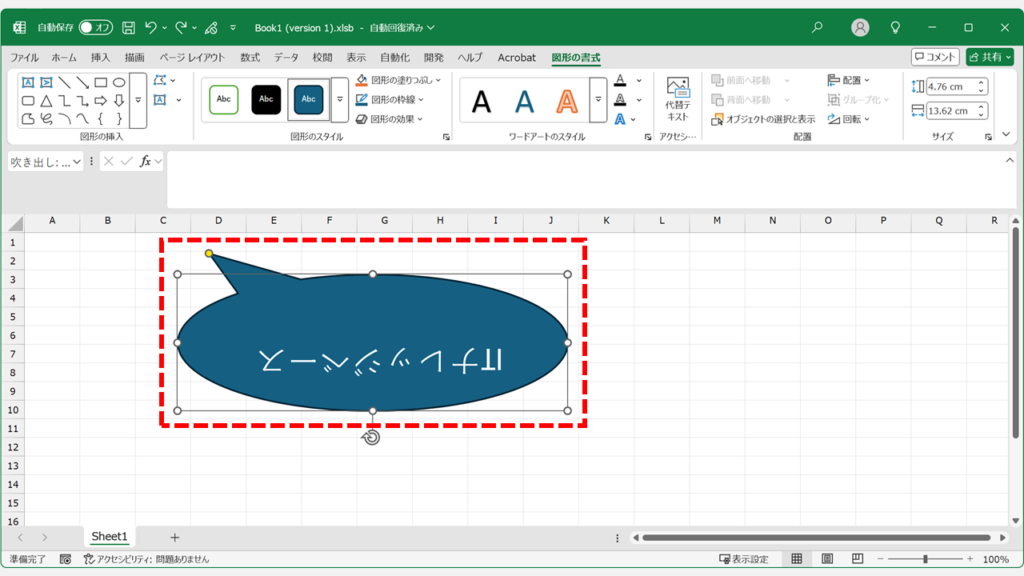Apply the black Abc shape style
Image resolution: width=1024 pixels, height=576 pixels.
point(266,99)
